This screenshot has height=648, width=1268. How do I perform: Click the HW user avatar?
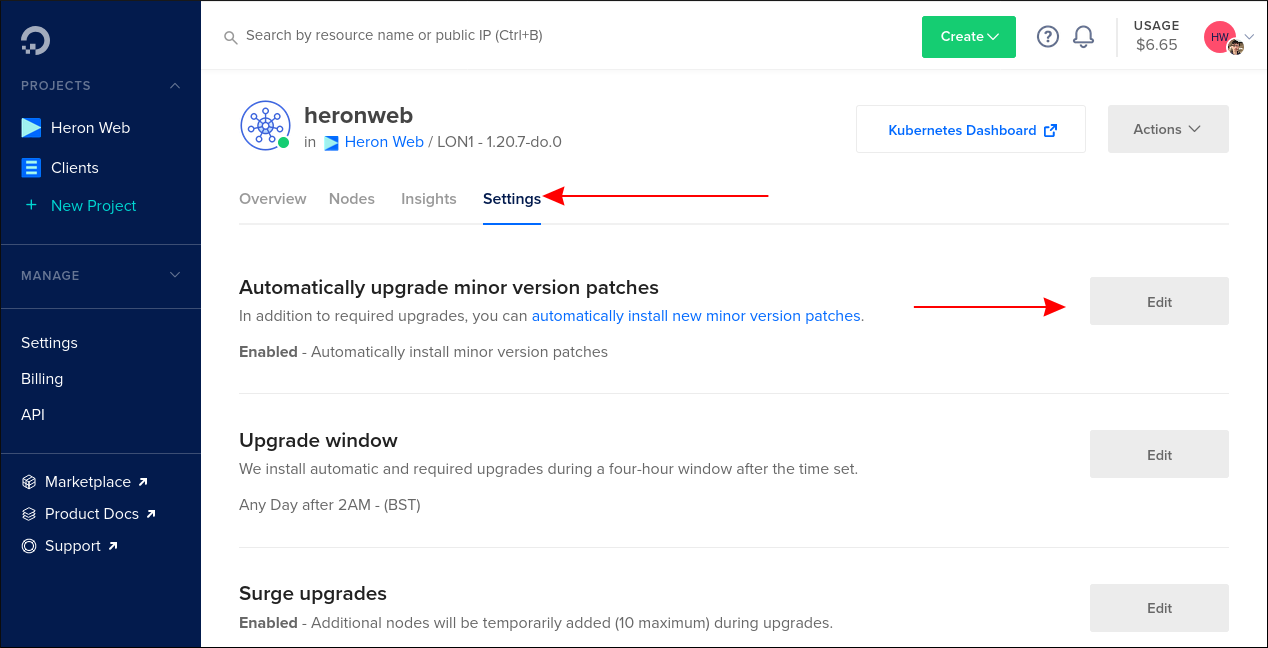1219,36
